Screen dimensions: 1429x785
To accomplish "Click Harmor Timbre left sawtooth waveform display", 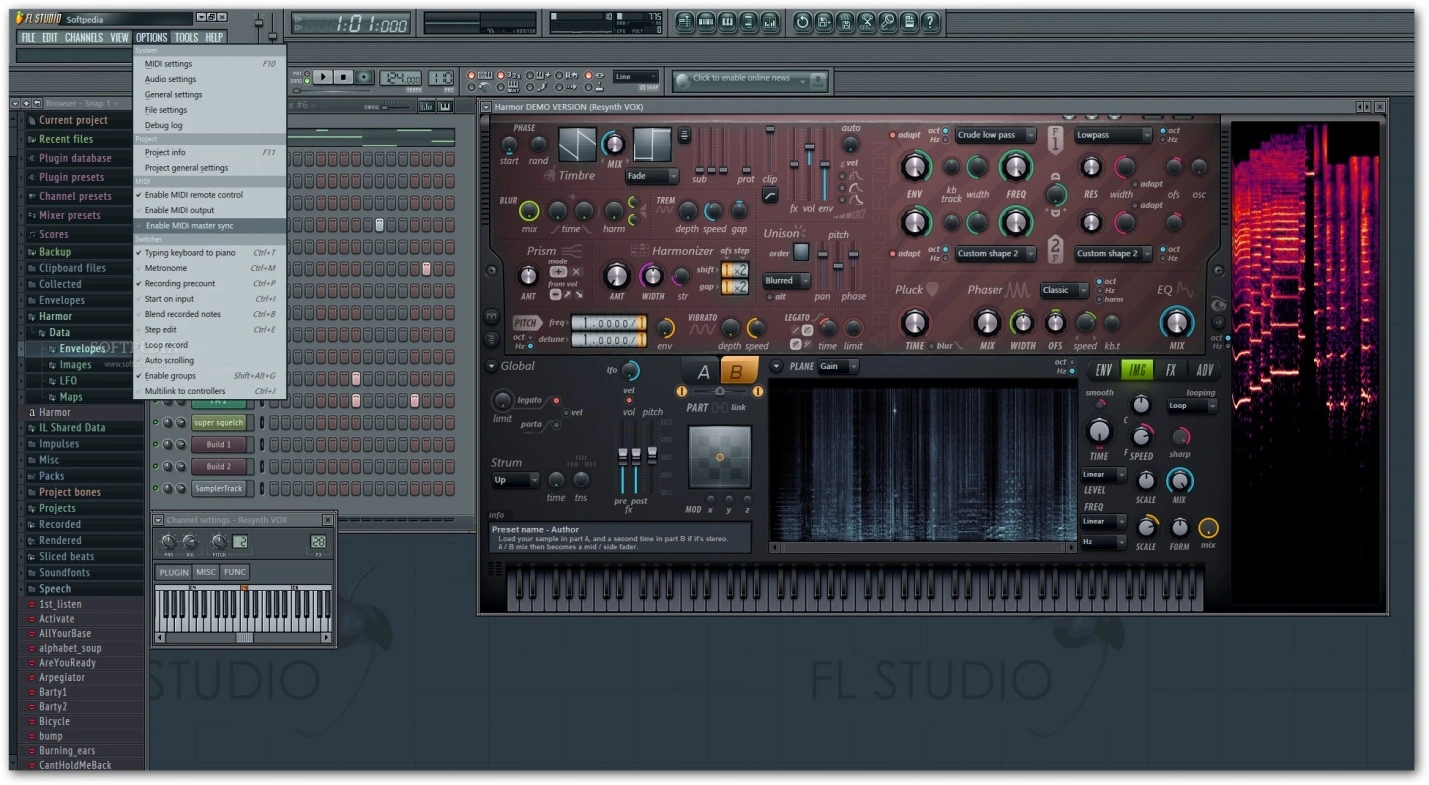I will [x=577, y=145].
